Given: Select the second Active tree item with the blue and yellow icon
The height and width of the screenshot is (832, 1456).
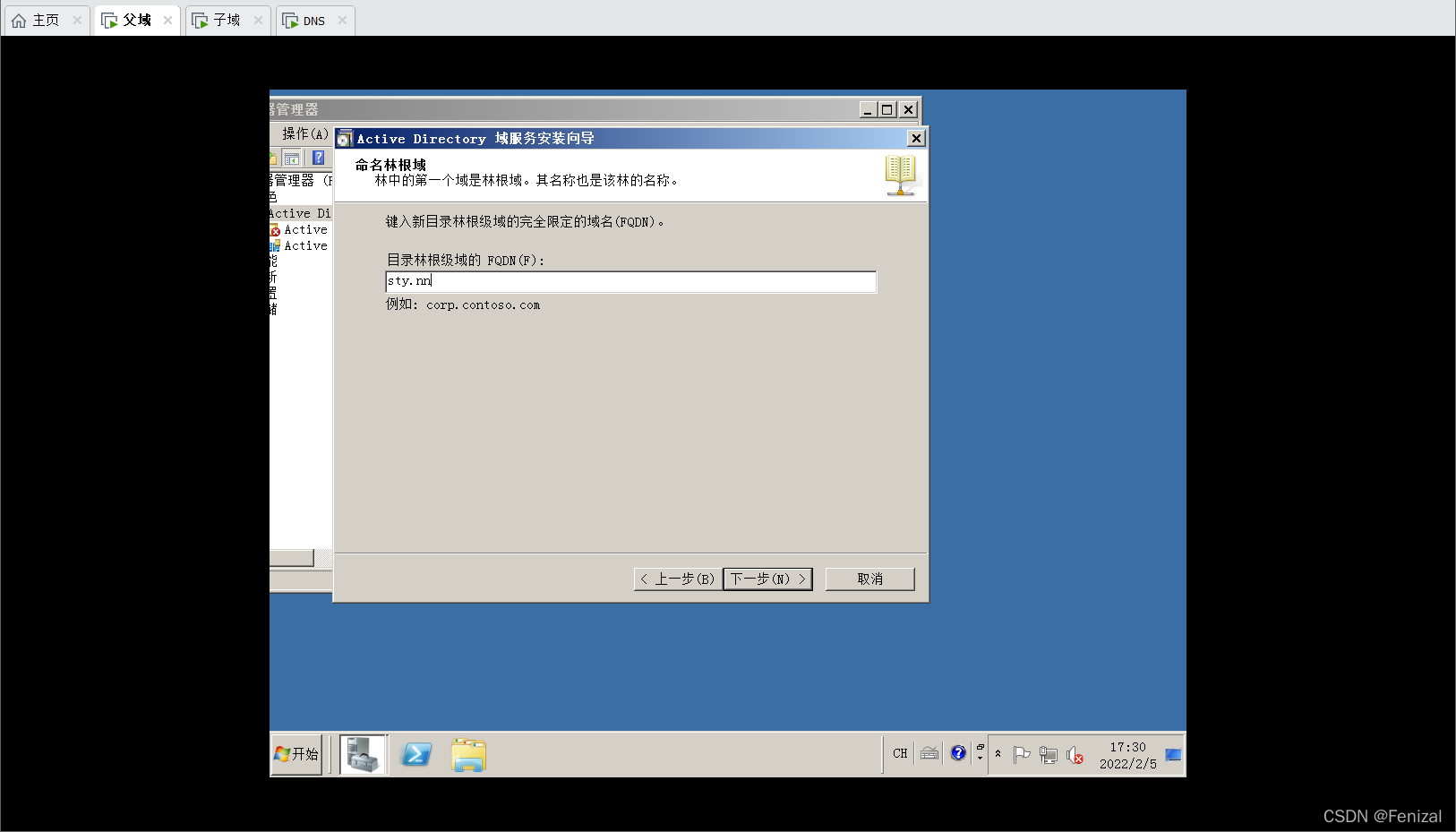Looking at the screenshot, I should click(299, 245).
